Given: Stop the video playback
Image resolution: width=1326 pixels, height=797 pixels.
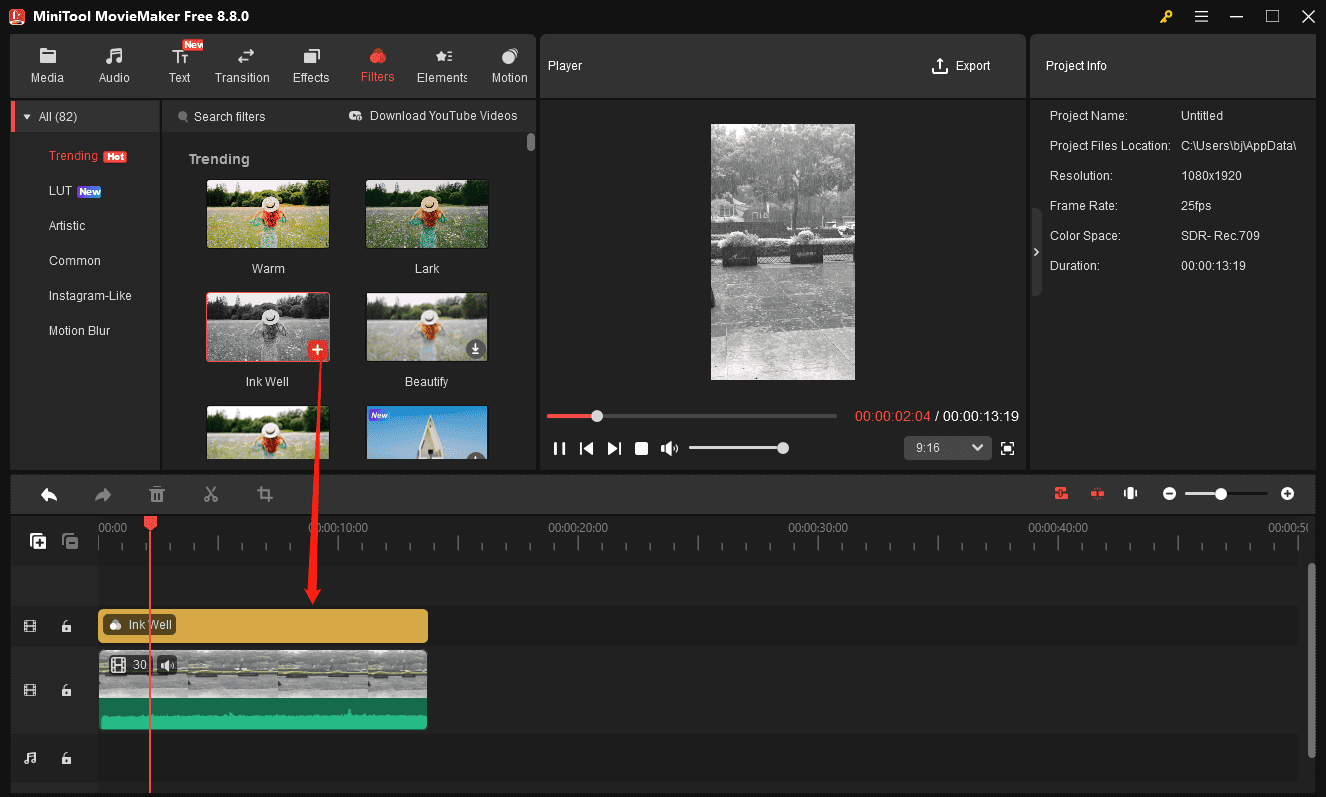Looking at the screenshot, I should tap(642, 448).
